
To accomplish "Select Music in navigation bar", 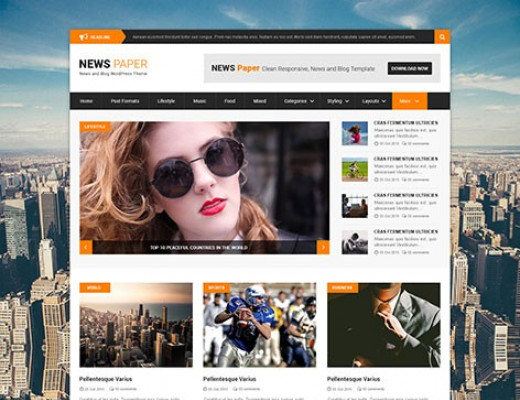I will [x=199, y=101].
